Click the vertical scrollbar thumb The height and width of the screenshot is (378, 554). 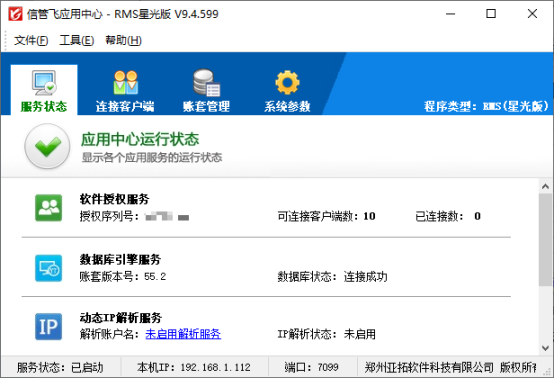(545, 240)
